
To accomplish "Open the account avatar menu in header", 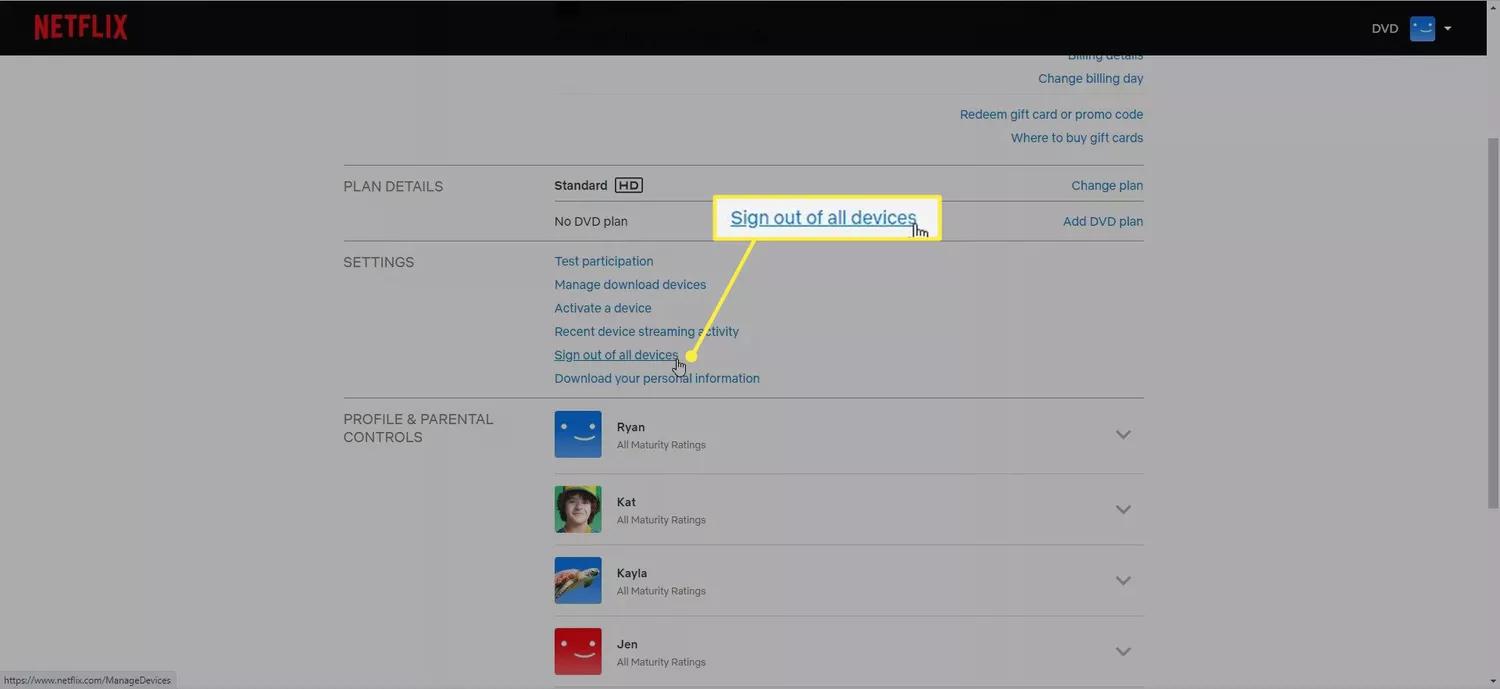I will (x=1422, y=28).
